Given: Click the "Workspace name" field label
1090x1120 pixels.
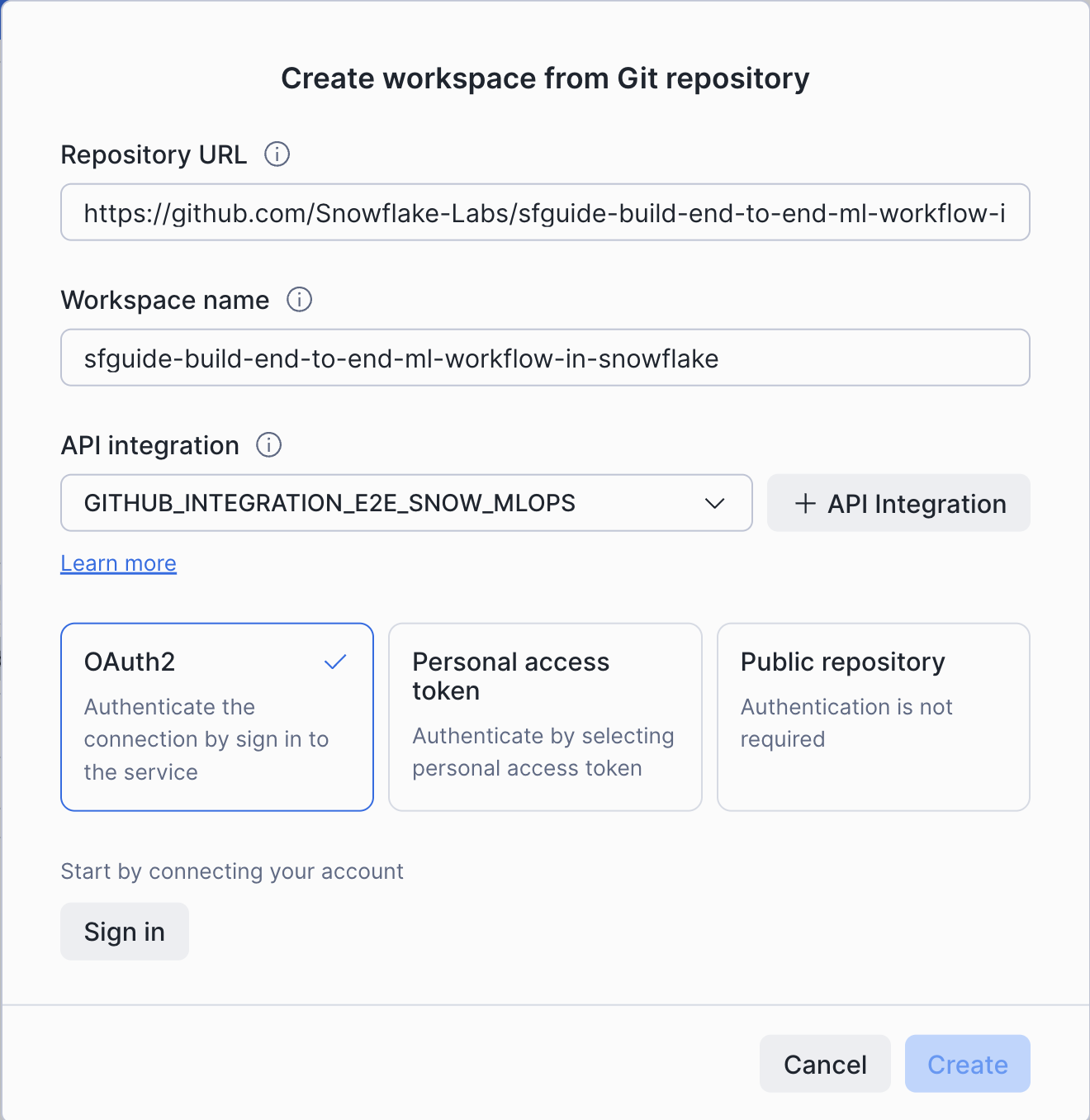Looking at the screenshot, I should [165, 301].
